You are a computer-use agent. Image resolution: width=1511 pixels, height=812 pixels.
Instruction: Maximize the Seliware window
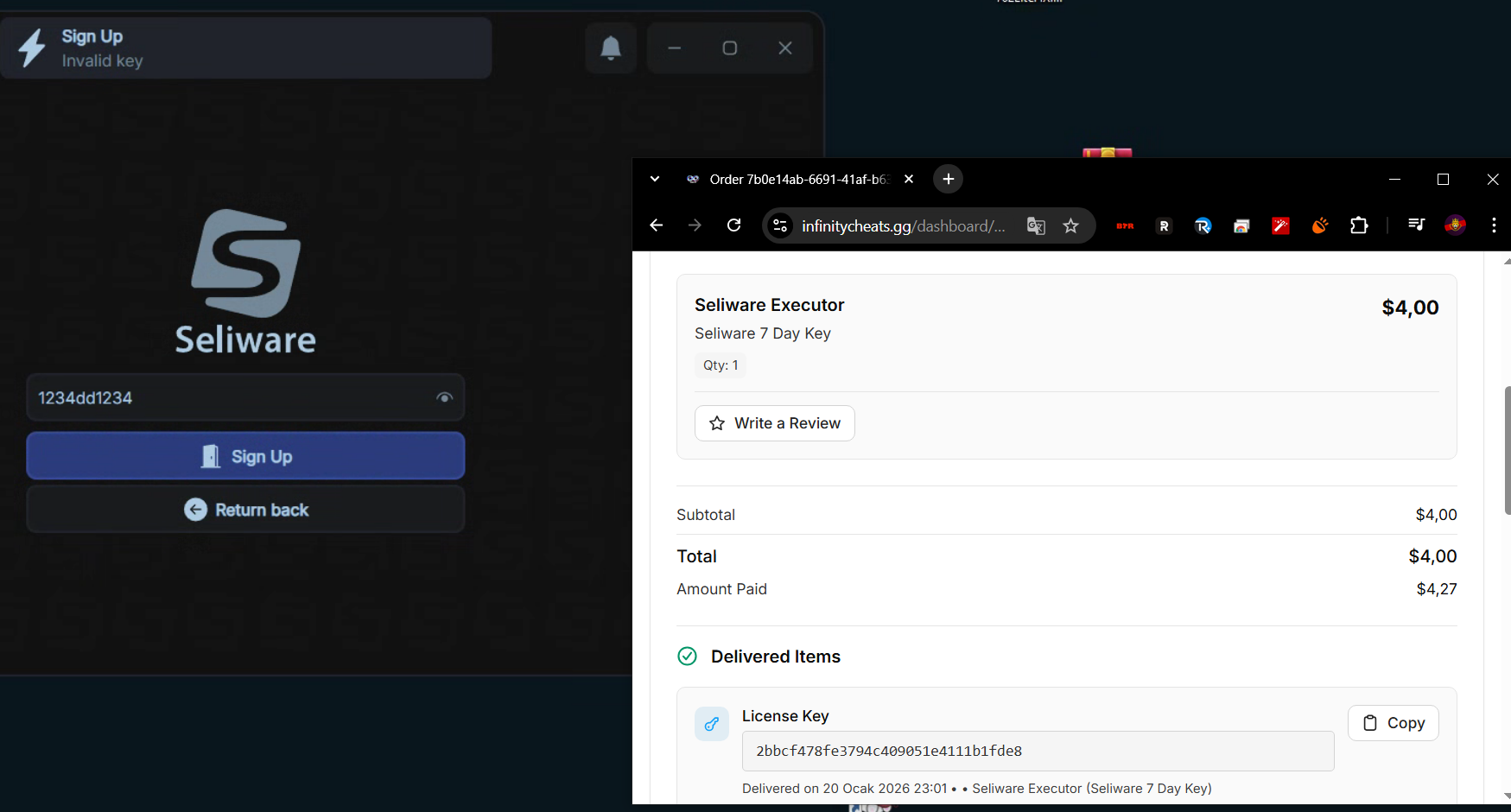coord(730,48)
